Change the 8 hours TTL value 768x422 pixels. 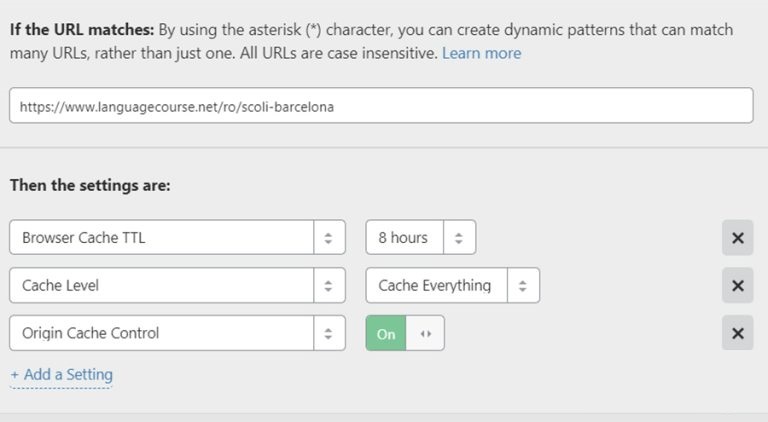click(x=404, y=238)
